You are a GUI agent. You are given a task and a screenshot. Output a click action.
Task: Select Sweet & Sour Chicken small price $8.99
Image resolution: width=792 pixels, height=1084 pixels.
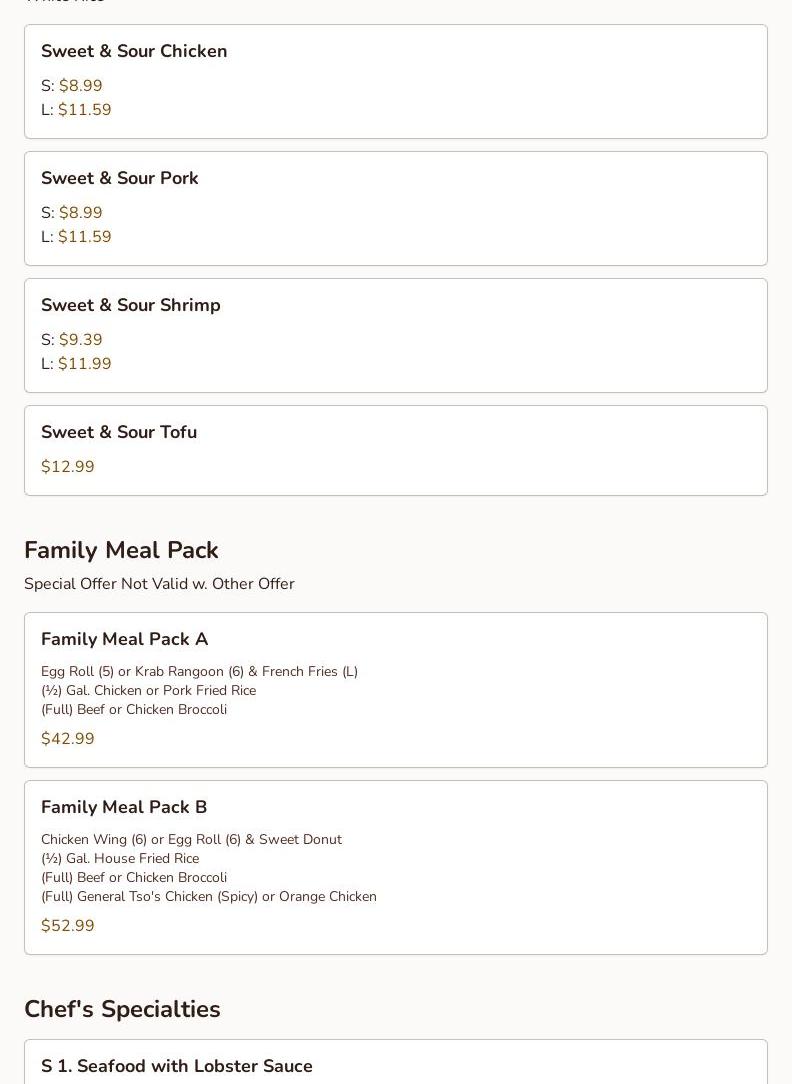click(72, 86)
